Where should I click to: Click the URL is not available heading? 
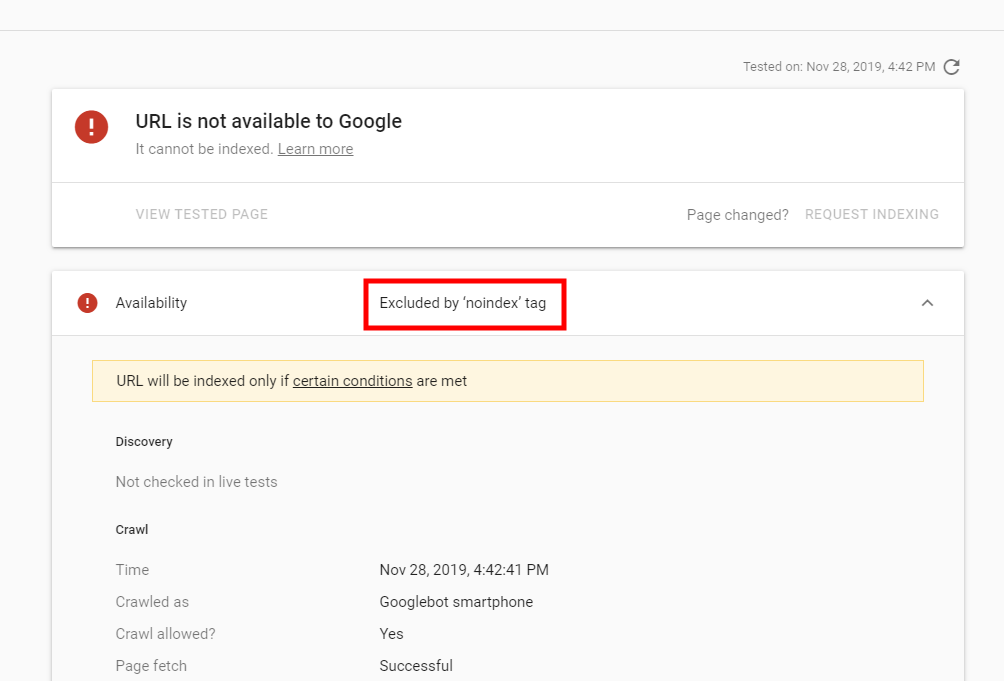(x=269, y=121)
